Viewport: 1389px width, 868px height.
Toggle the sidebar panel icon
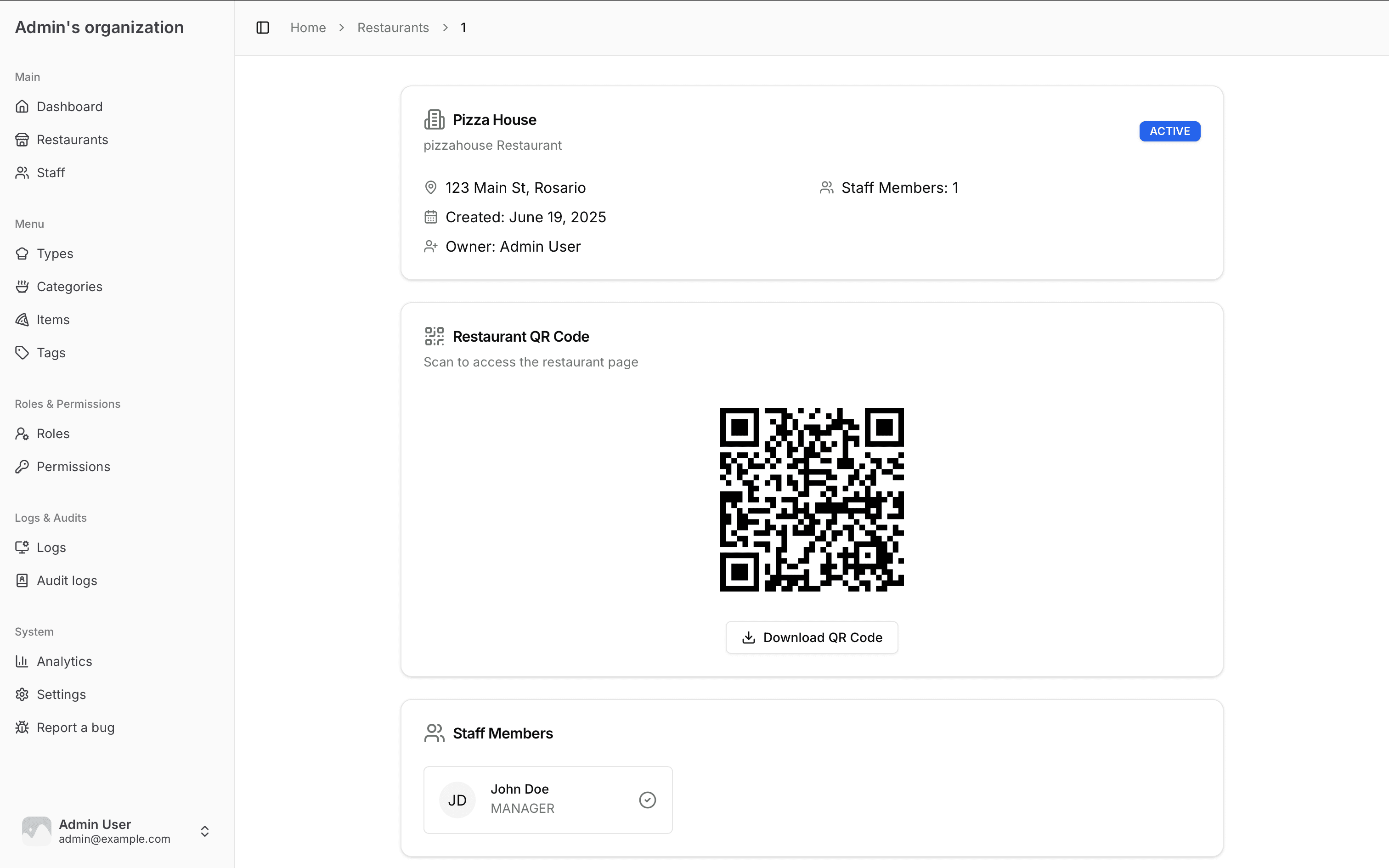click(262, 28)
